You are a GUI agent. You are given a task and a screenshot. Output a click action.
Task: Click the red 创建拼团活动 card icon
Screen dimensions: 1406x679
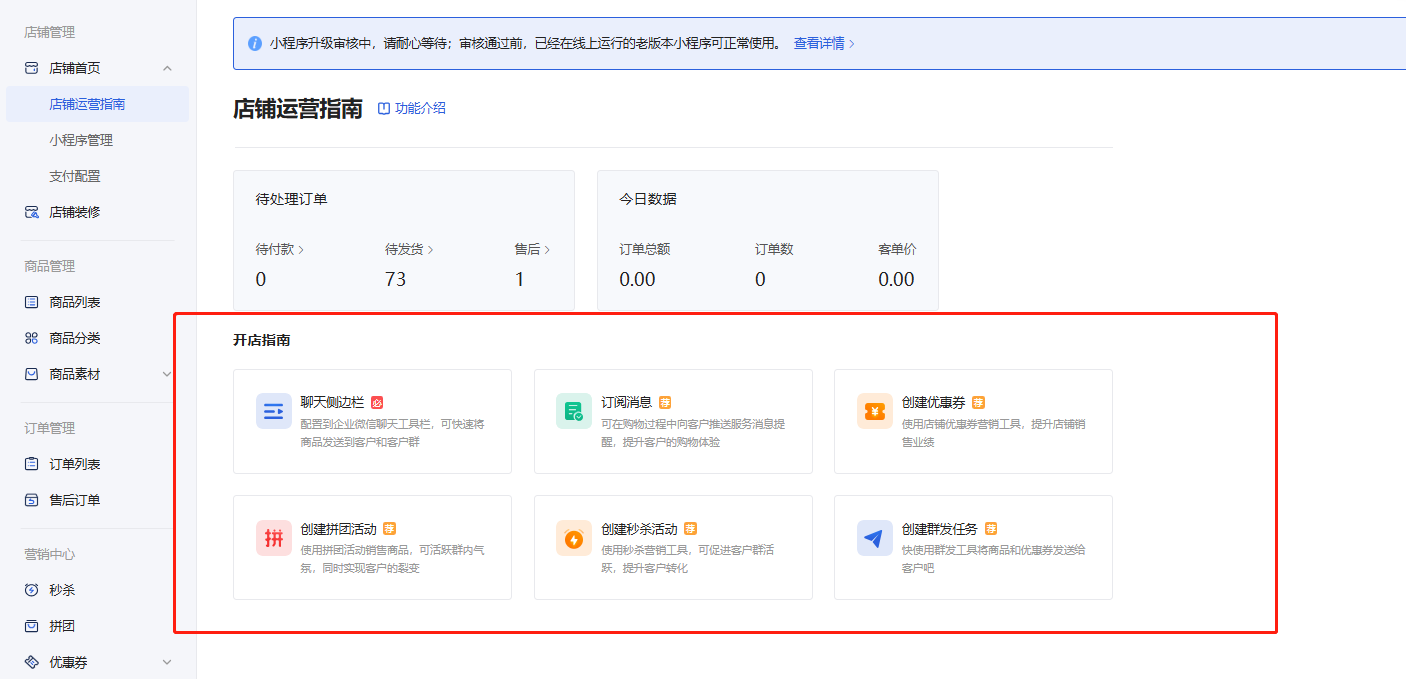click(x=274, y=538)
